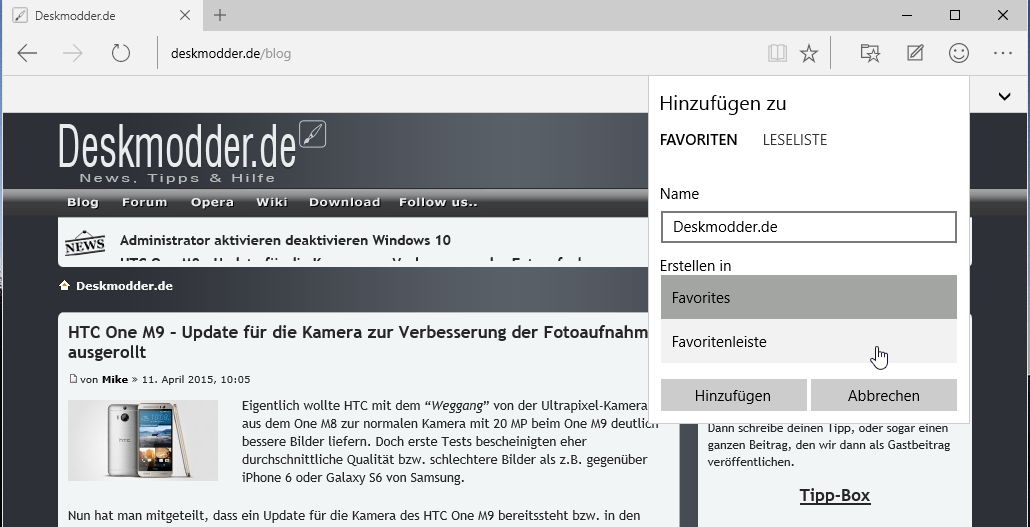Make a web note pencil icon
This screenshot has height=527, width=1030.
click(915, 53)
